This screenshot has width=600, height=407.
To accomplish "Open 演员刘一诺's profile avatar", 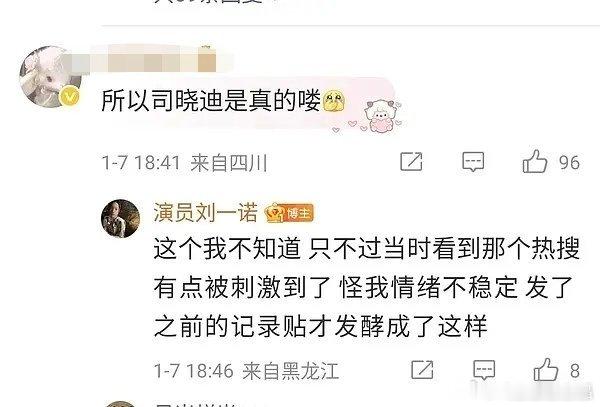I will (x=121, y=218).
